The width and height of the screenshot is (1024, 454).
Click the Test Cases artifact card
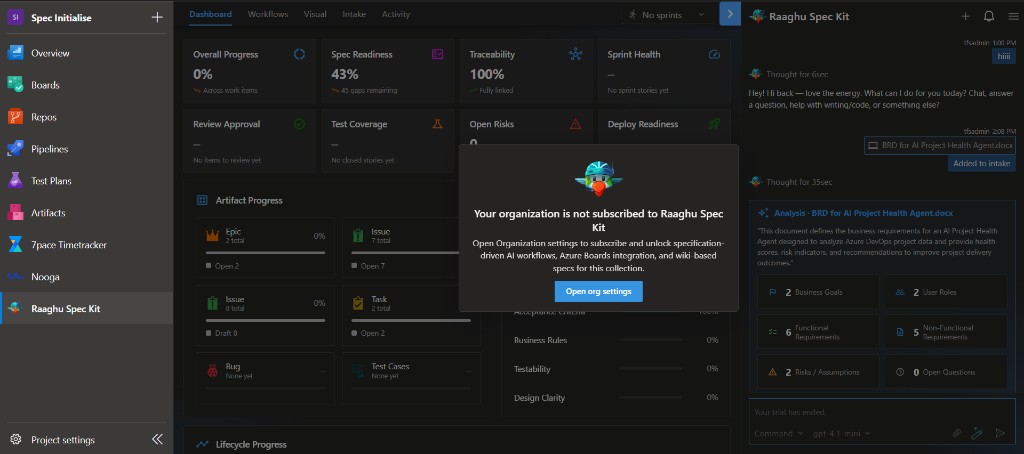click(x=411, y=378)
